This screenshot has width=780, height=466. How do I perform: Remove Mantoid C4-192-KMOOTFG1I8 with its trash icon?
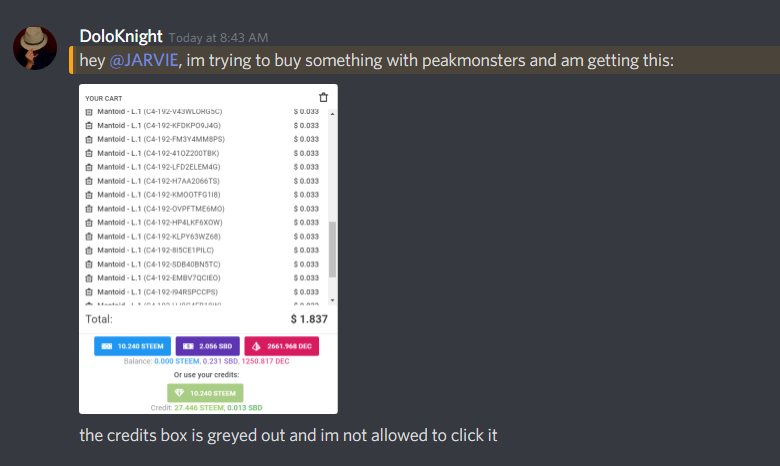tap(89, 195)
